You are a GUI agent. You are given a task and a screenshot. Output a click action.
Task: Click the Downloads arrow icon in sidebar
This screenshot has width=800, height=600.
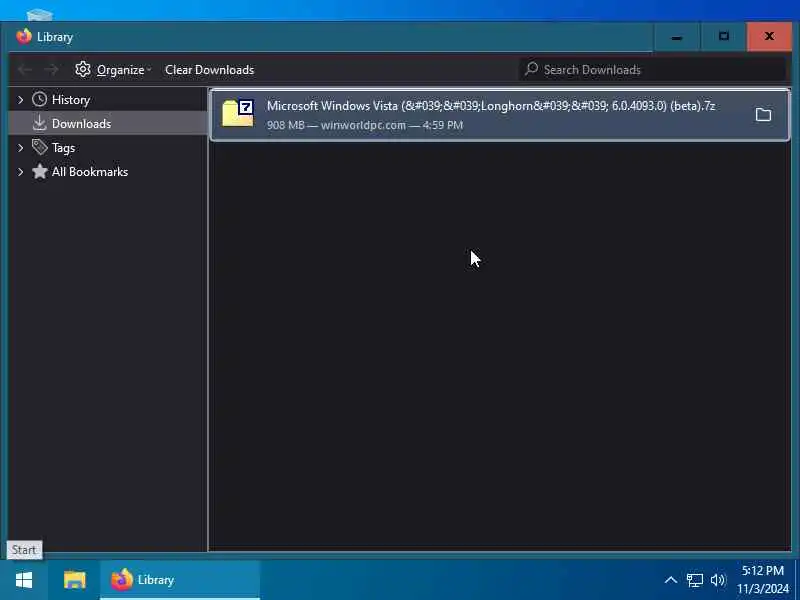click(x=39, y=123)
